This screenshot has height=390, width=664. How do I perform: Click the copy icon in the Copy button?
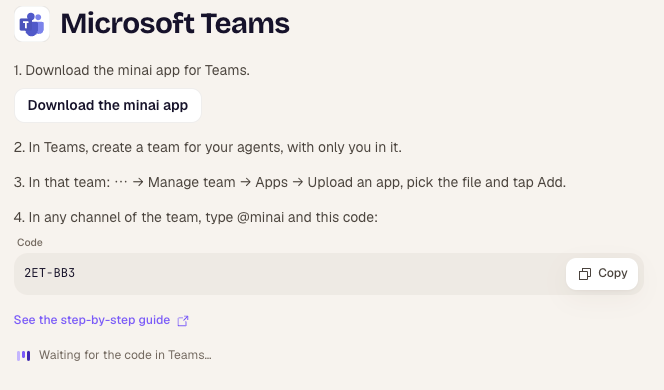pos(585,274)
